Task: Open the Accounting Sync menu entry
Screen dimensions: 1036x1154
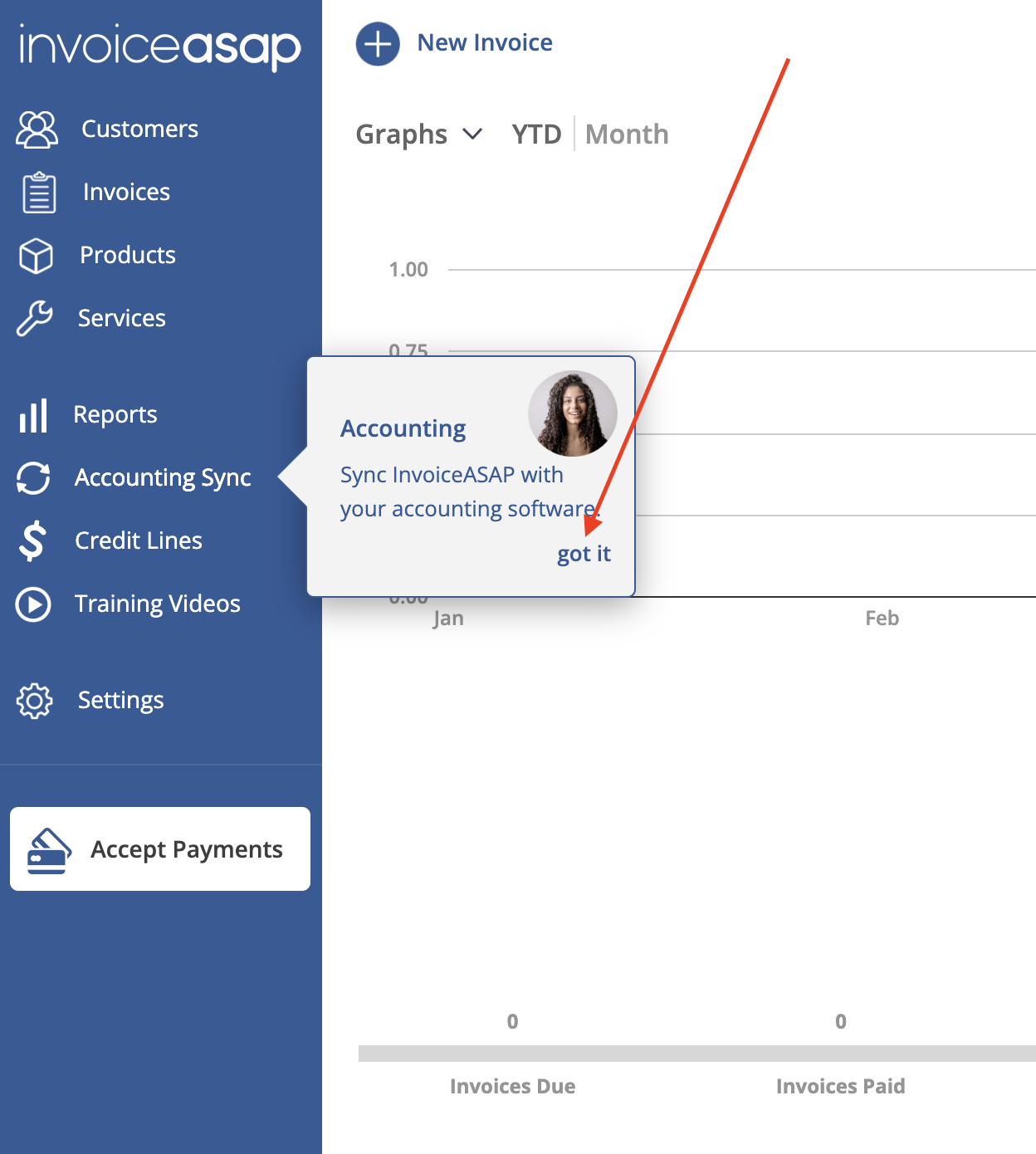Action: tap(163, 477)
